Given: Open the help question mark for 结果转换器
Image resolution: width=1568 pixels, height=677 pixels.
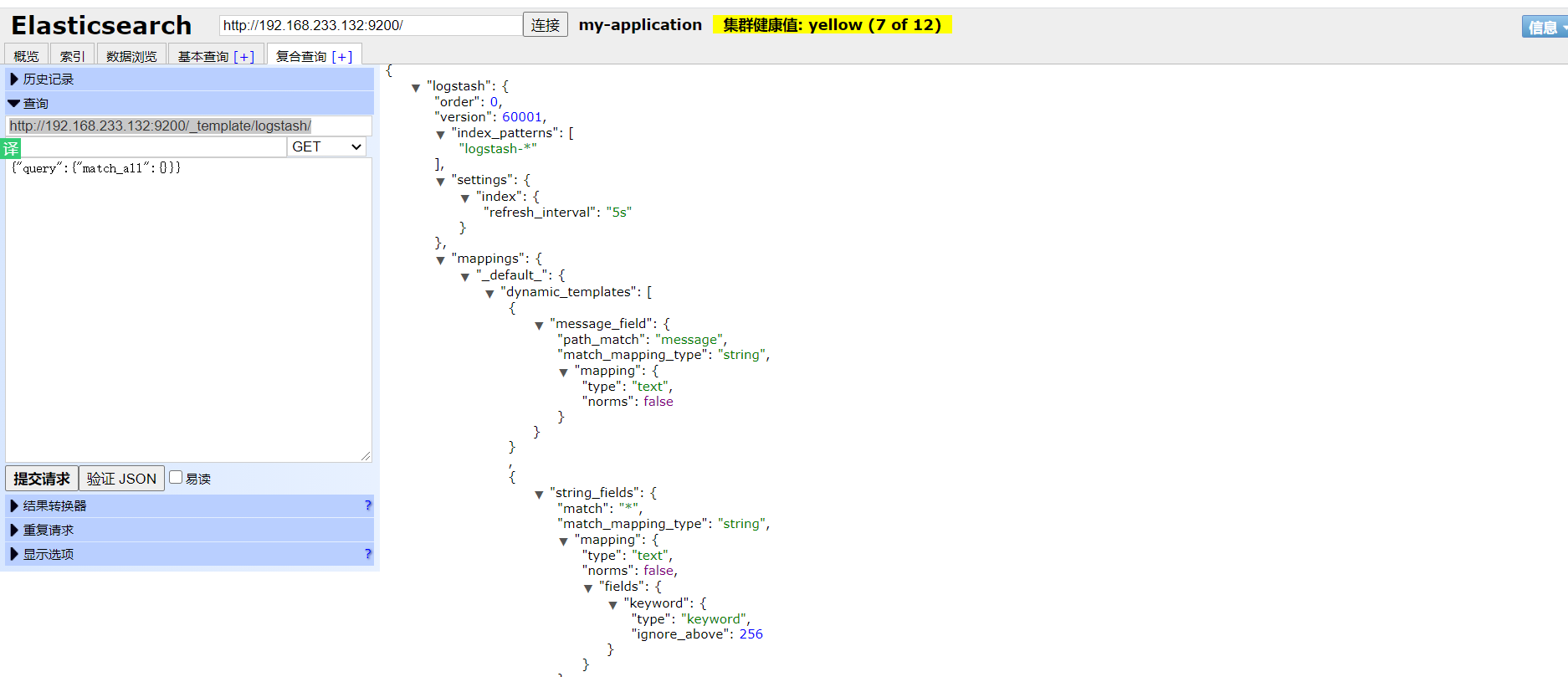Looking at the screenshot, I should (x=368, y=505).
